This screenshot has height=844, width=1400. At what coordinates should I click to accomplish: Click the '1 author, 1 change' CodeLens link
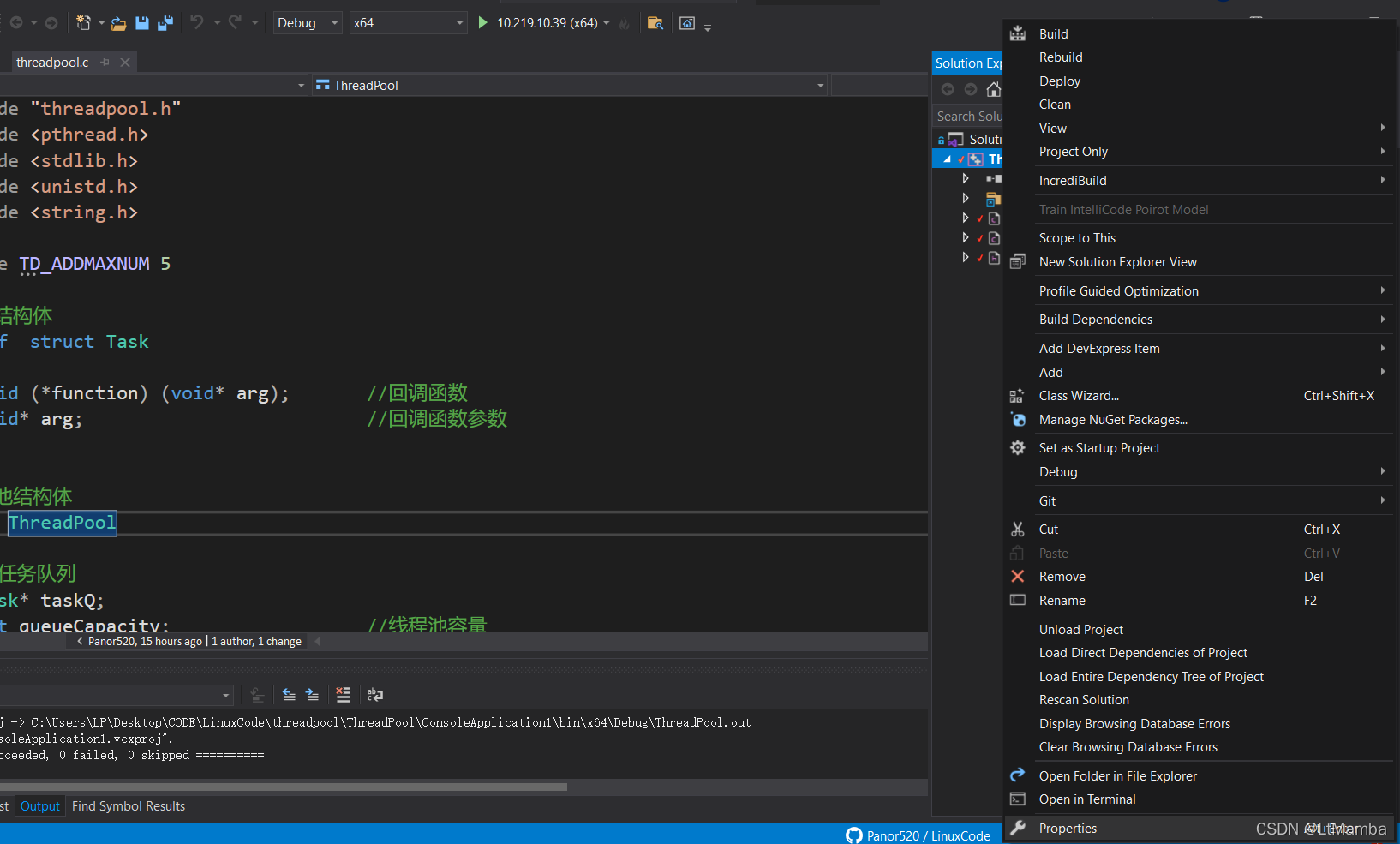coord(257,642)
